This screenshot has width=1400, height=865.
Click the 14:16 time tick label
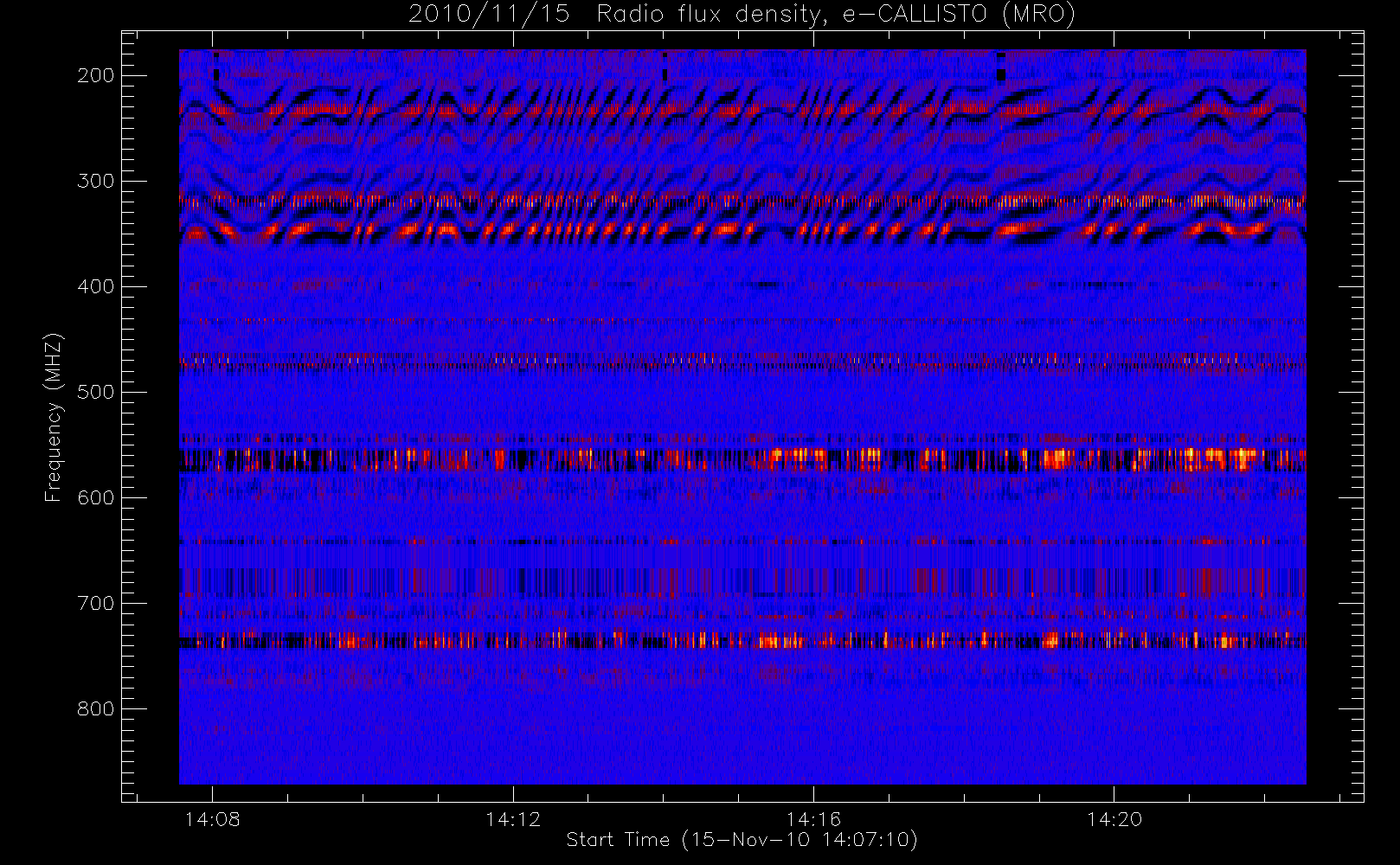point(813,819)
